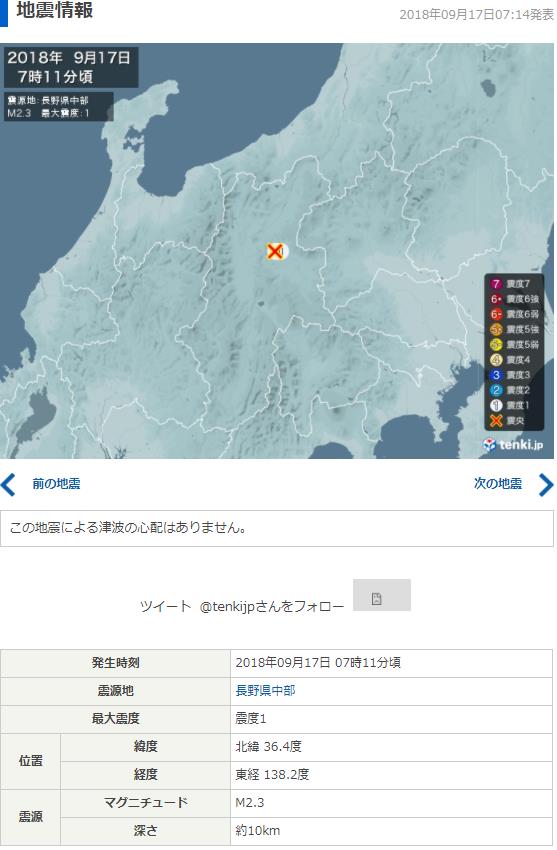The width and height of the screenshot is (557, 850).
Task: Click the 震度3 blue legend icon
Action: tap(496, 375)
